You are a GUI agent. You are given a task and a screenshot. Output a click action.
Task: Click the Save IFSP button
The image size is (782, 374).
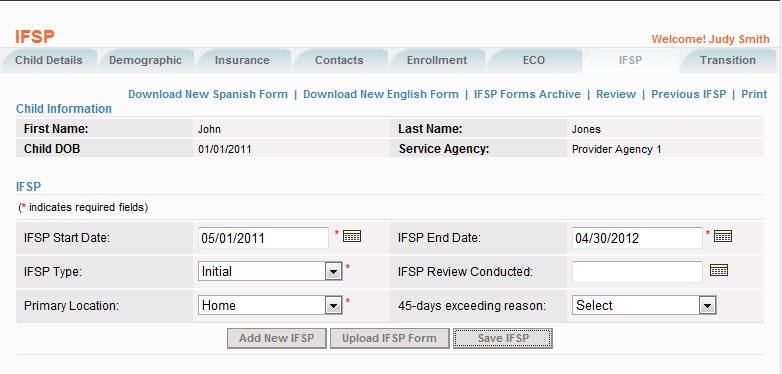[x=503, y=338]
